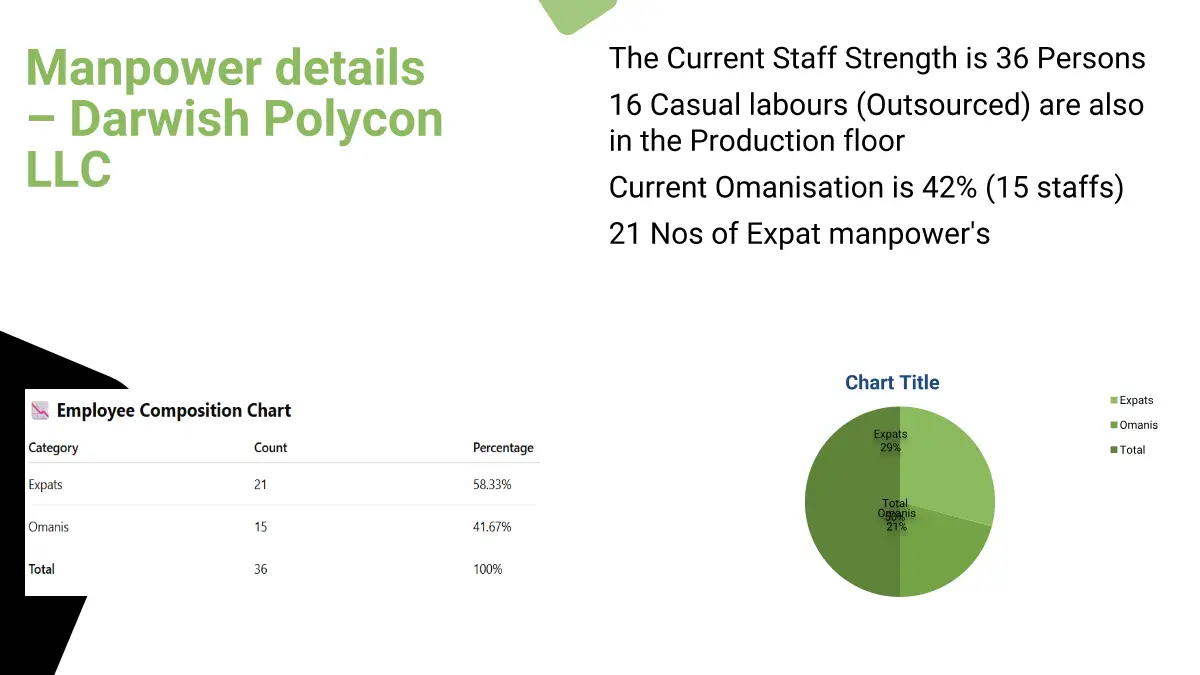Click the Expats legend color swatch

(1114, 400)
